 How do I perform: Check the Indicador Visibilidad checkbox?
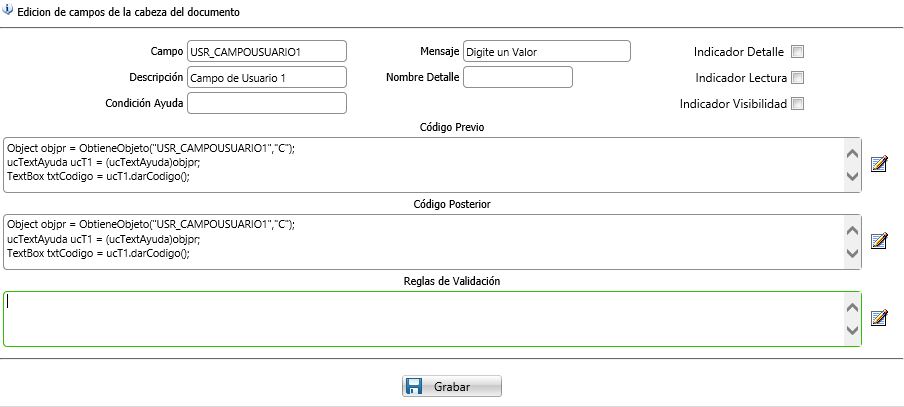coord(797,104)
